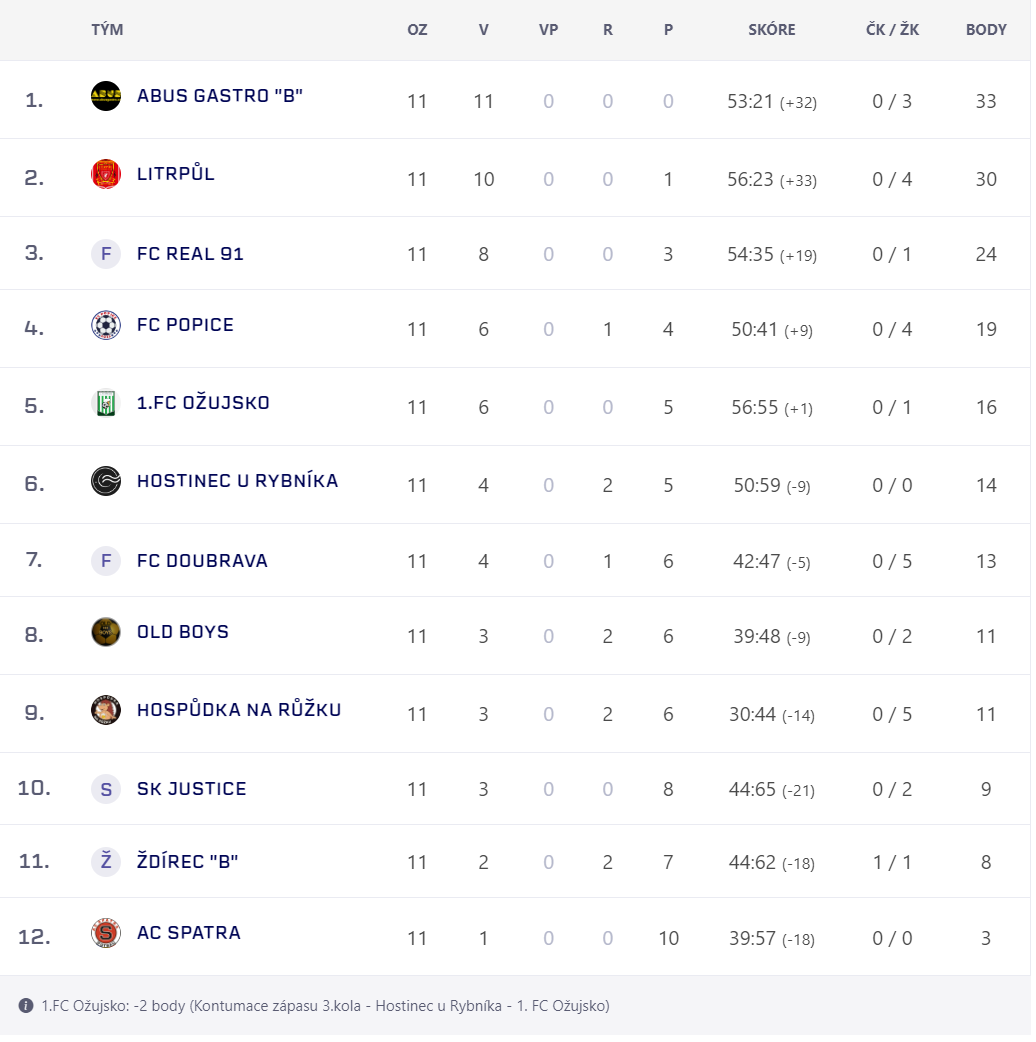The height and width of the screenshot is (1042, 1036).
Task: Click the FC Popice soccer ball logo
Action: [x=106, y=325]
